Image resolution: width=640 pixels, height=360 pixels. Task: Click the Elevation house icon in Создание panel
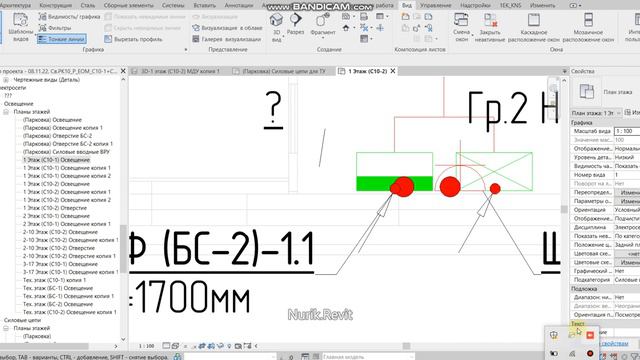pos(346,28)
